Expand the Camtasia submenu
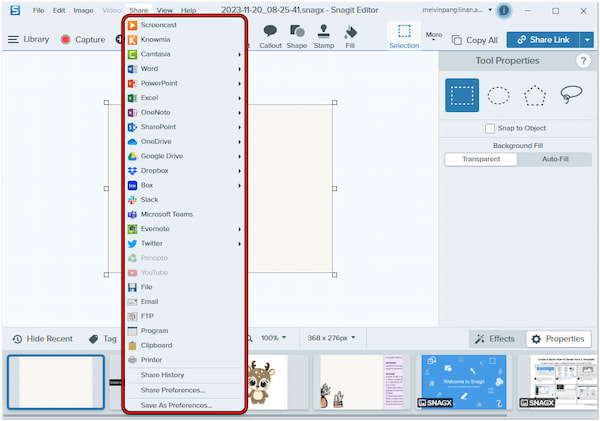Viewport: 600px width, 421px height. (185, 54)
